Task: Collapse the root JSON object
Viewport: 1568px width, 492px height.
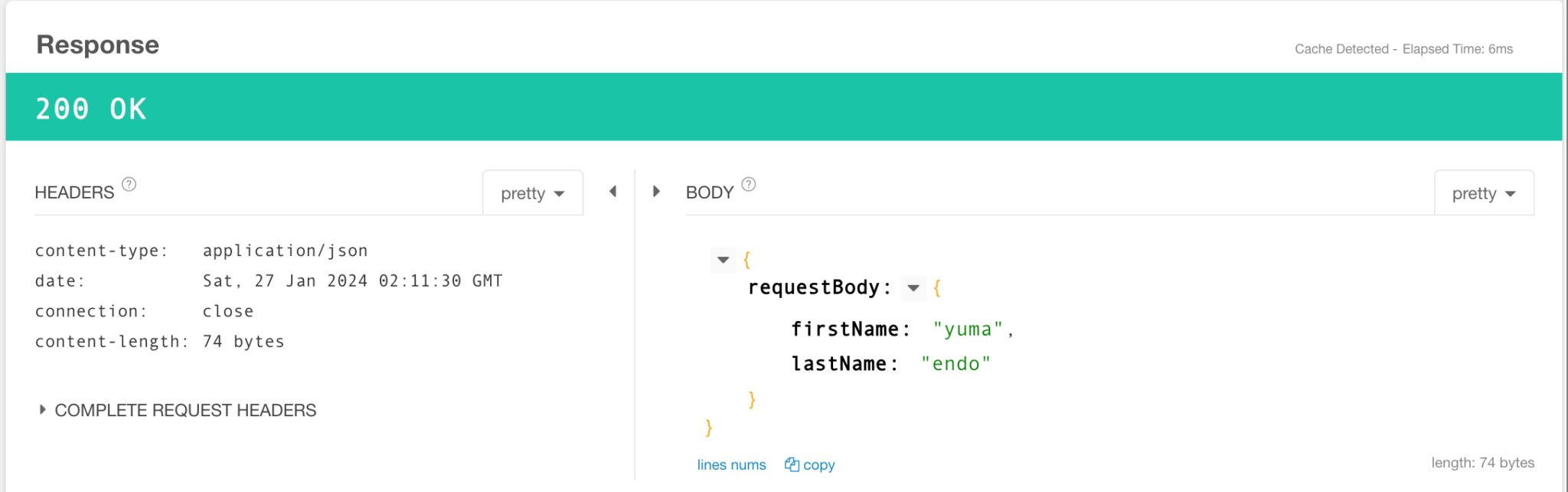Action: [724, 260]
